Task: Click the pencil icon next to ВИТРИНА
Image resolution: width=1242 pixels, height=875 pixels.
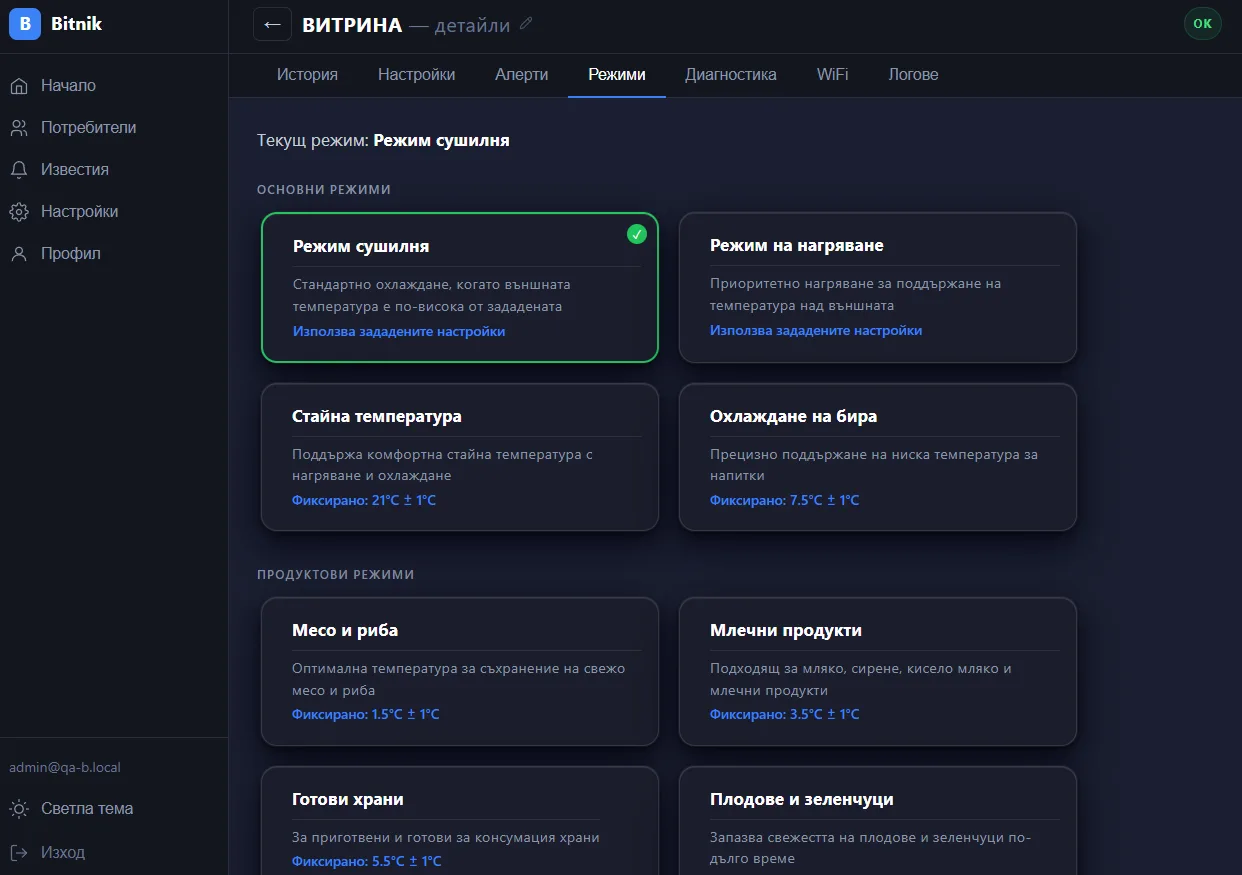Action: point(527,24)
